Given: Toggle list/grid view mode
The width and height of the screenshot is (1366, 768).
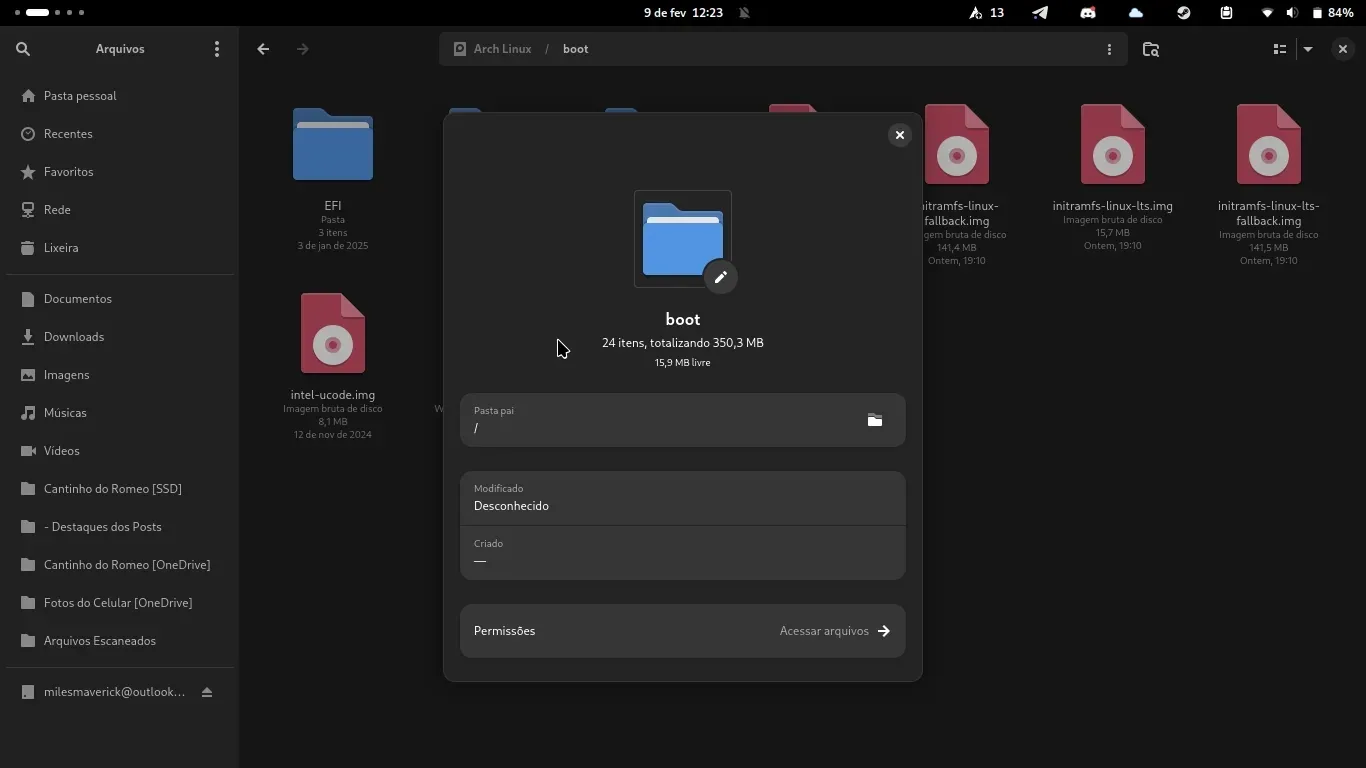Looking at the screenshot, I should 1279,49.
